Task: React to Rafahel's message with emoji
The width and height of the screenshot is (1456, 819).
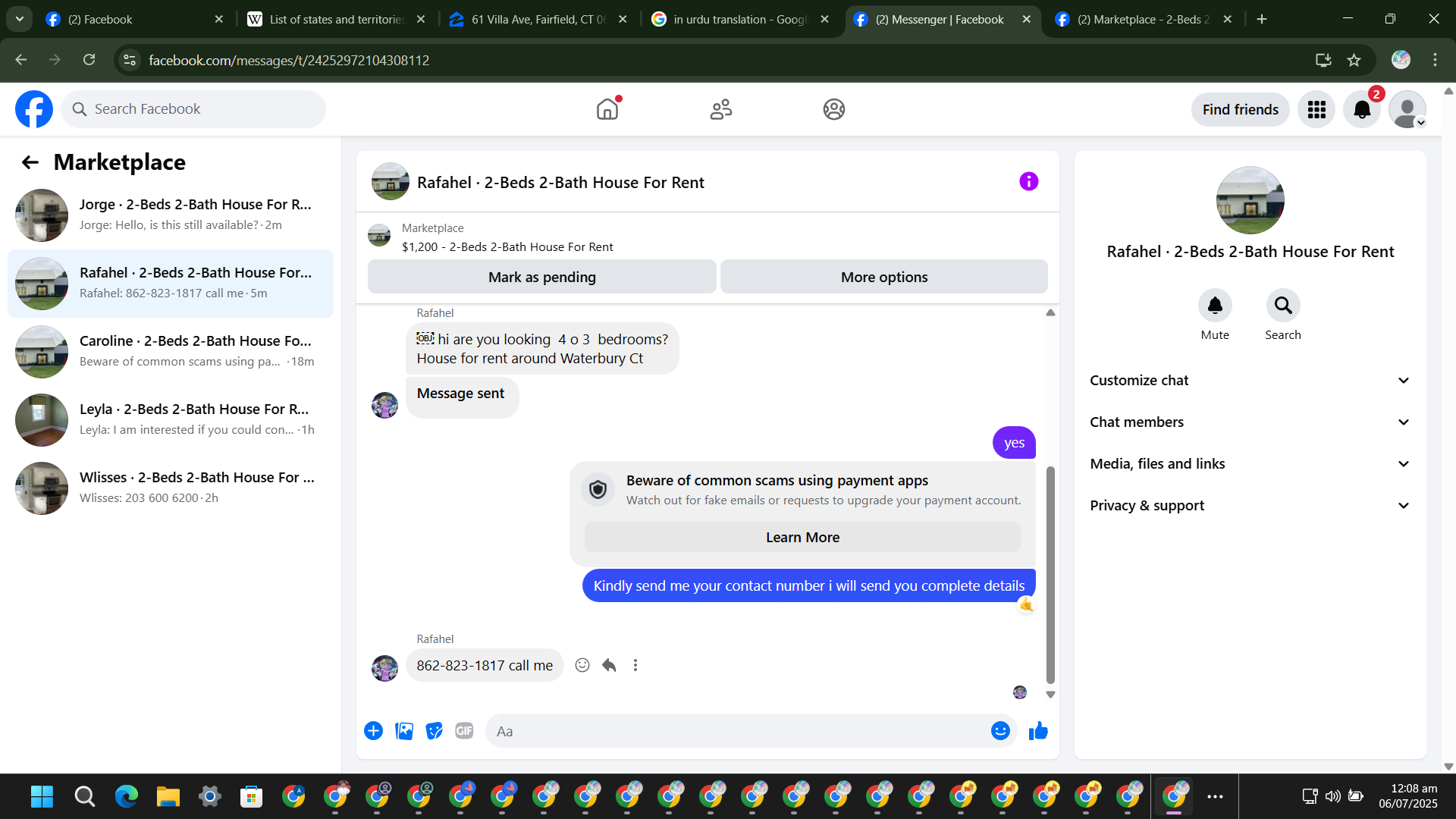Action: 582,666
